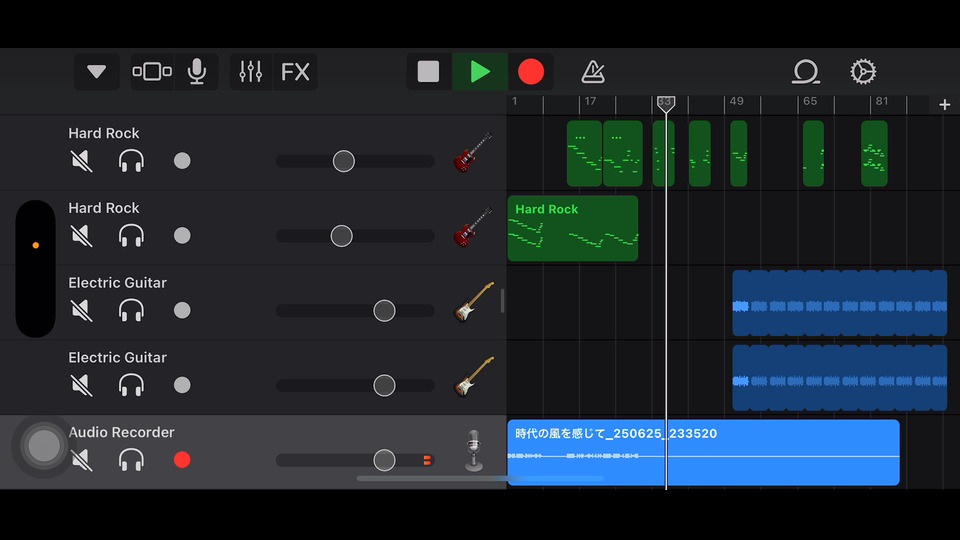960x540 pixels.
Task: Select the 'Hard Rock' labeled green region
Action: click(x=572, y=228)
